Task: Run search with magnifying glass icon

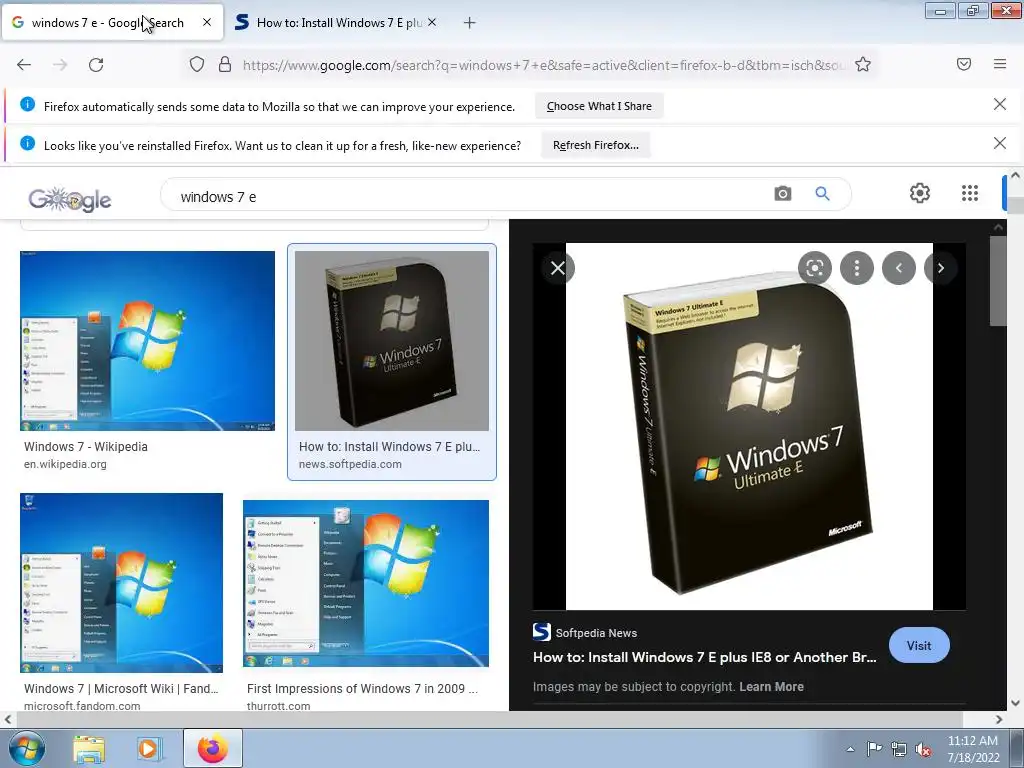Action: click(822, 193)
